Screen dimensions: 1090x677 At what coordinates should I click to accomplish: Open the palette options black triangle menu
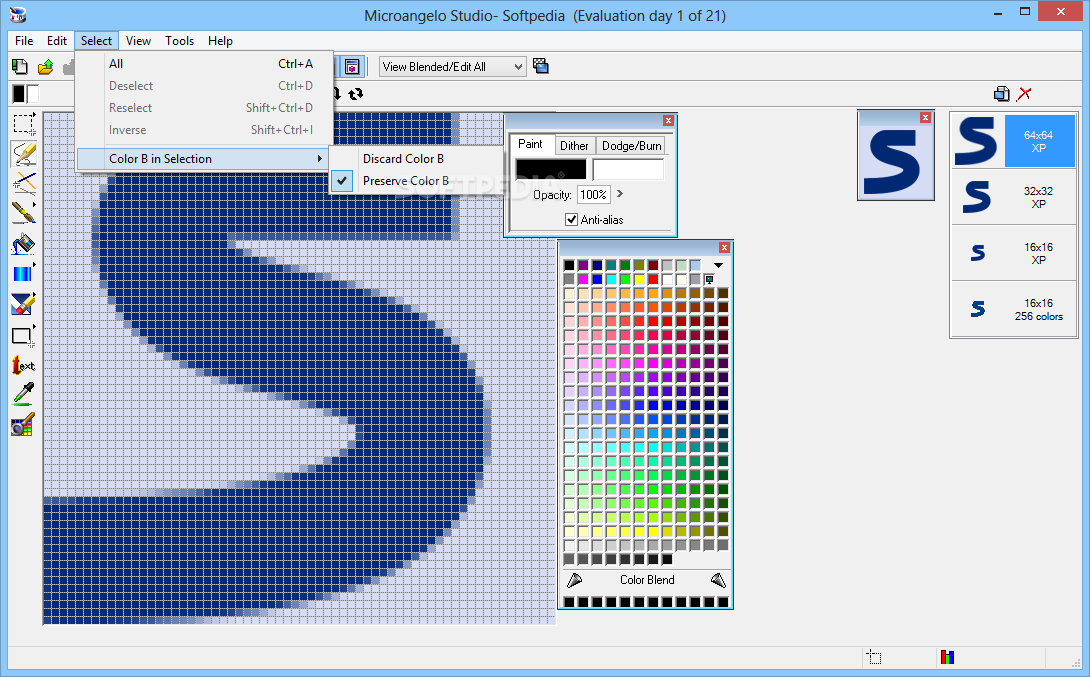(x=718, y=266)
